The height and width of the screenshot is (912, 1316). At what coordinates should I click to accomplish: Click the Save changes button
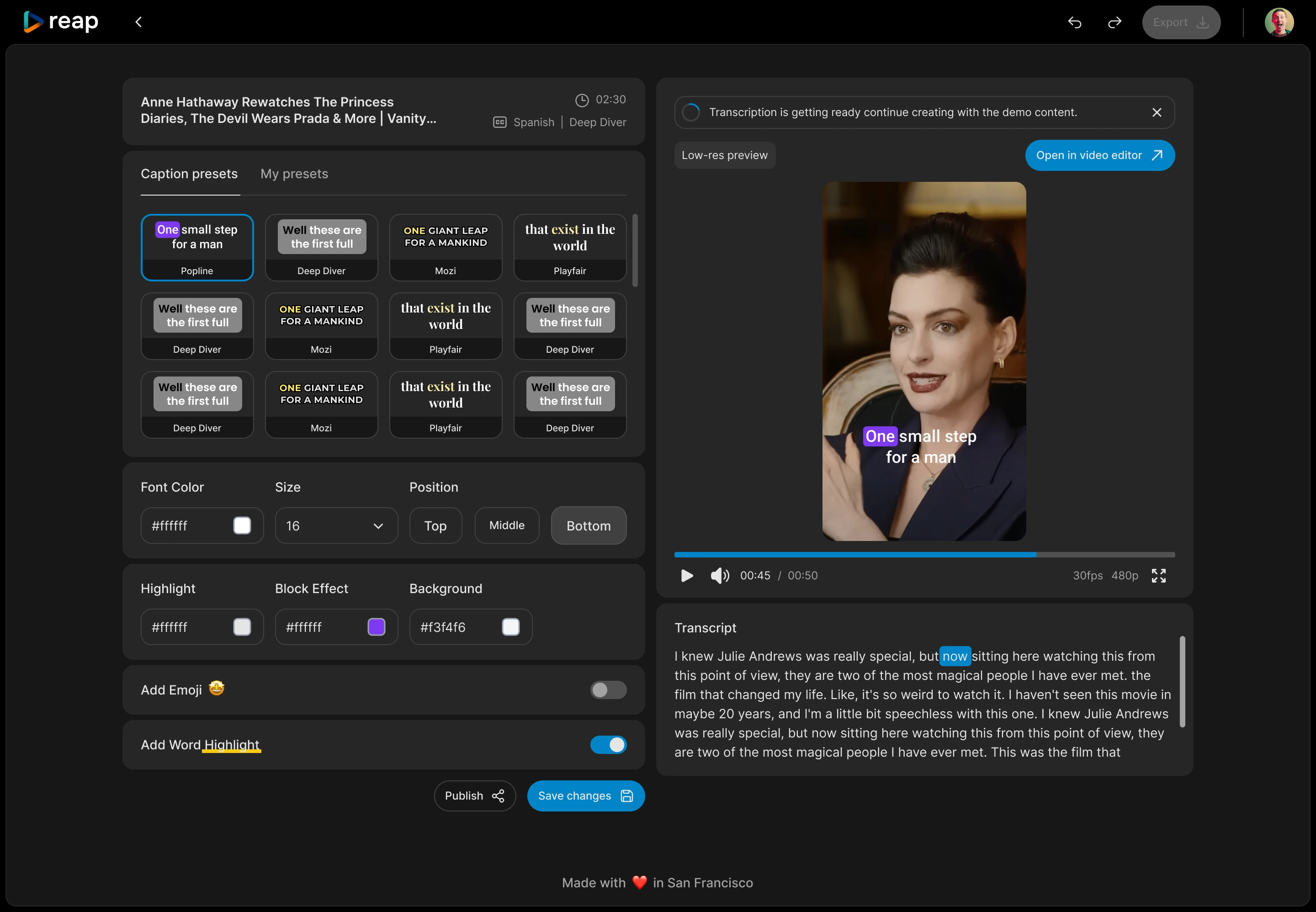586,796
